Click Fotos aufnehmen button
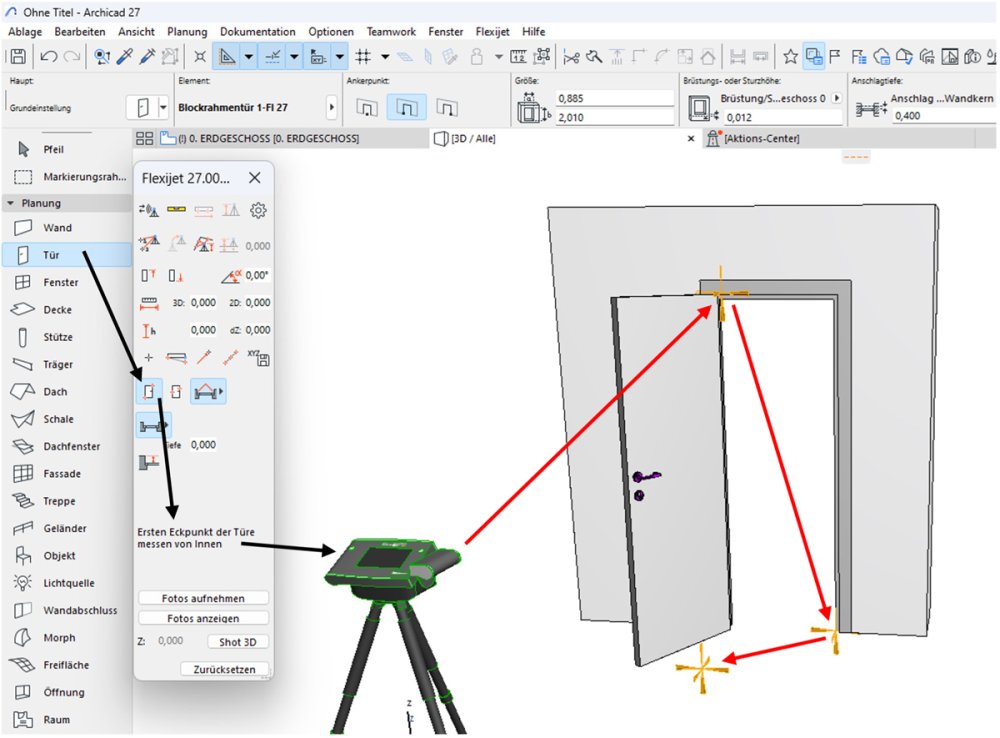This screenshot has height=738, width=1000. point(203,598)
